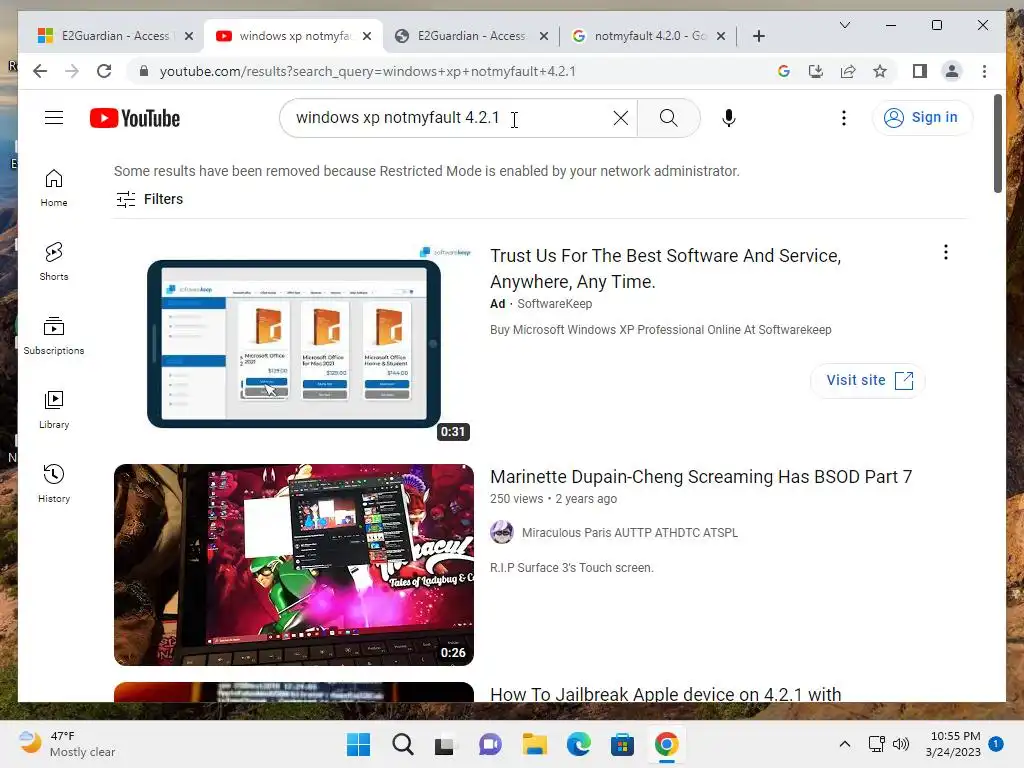Reload the page
This screenshot has height=768, width=1024.
(x=104, y=71)
